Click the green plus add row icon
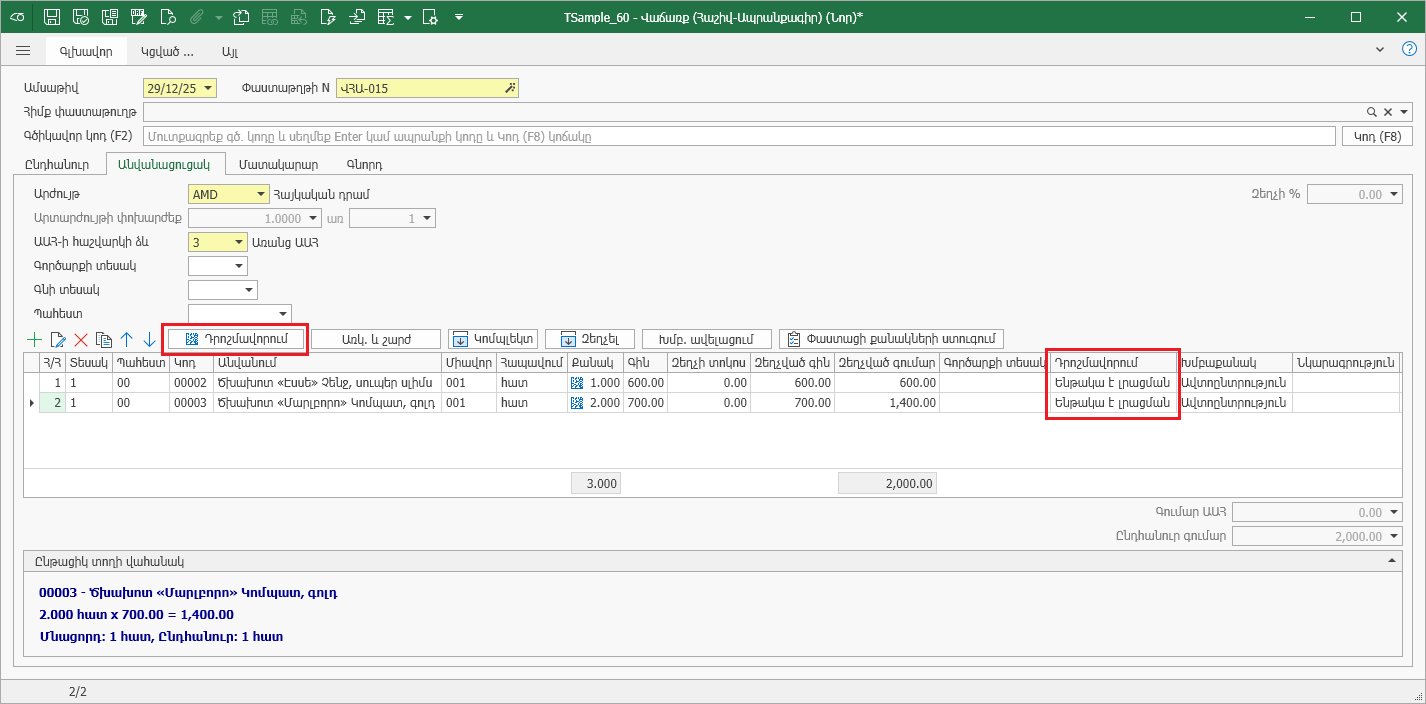Image resolution: width=1426 pixels, height=704 pixels. [x=35, y=340]
